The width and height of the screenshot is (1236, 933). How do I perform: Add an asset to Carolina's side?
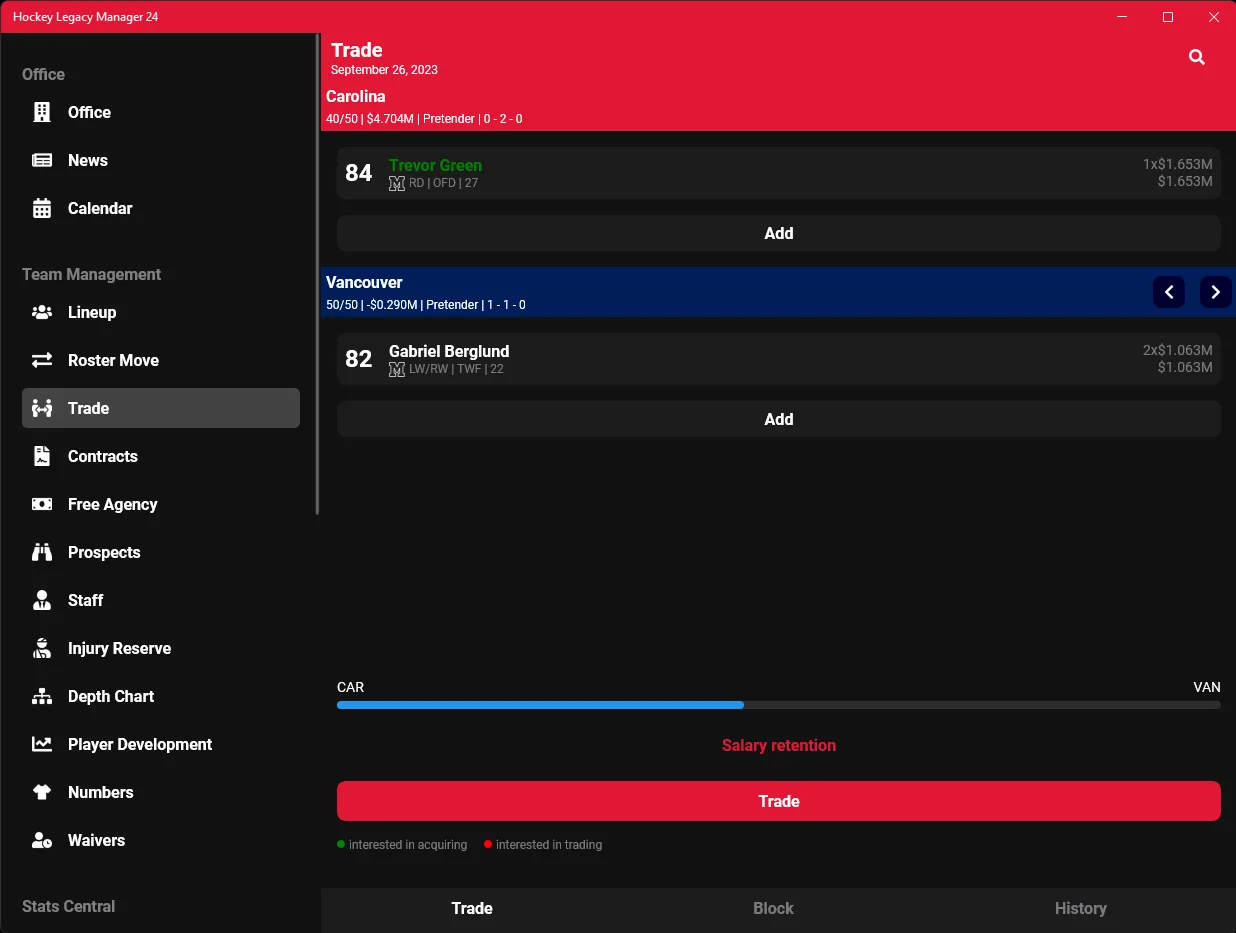(779, 233)
